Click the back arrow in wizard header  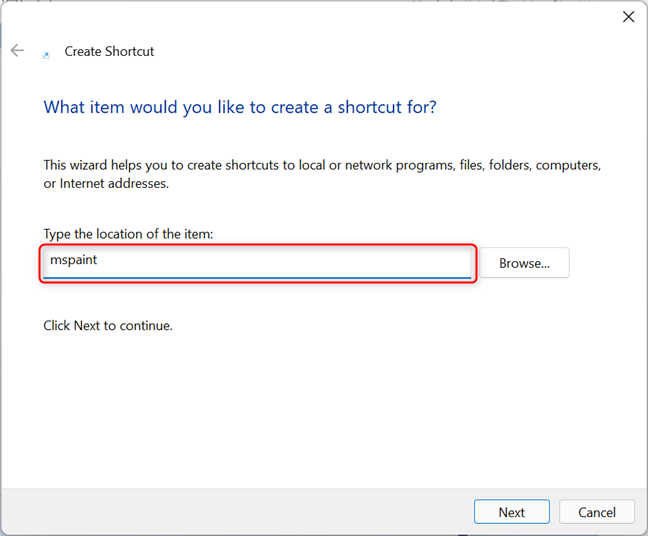(x=17, y=50)
